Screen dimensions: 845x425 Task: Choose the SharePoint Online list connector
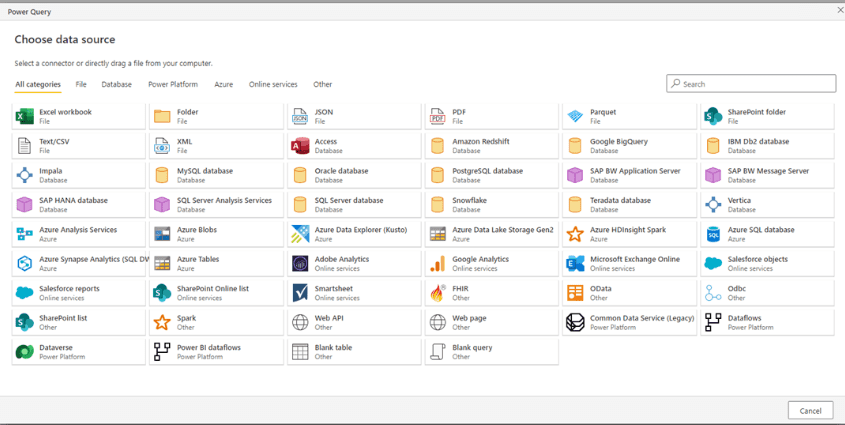(x=216, y=293)
